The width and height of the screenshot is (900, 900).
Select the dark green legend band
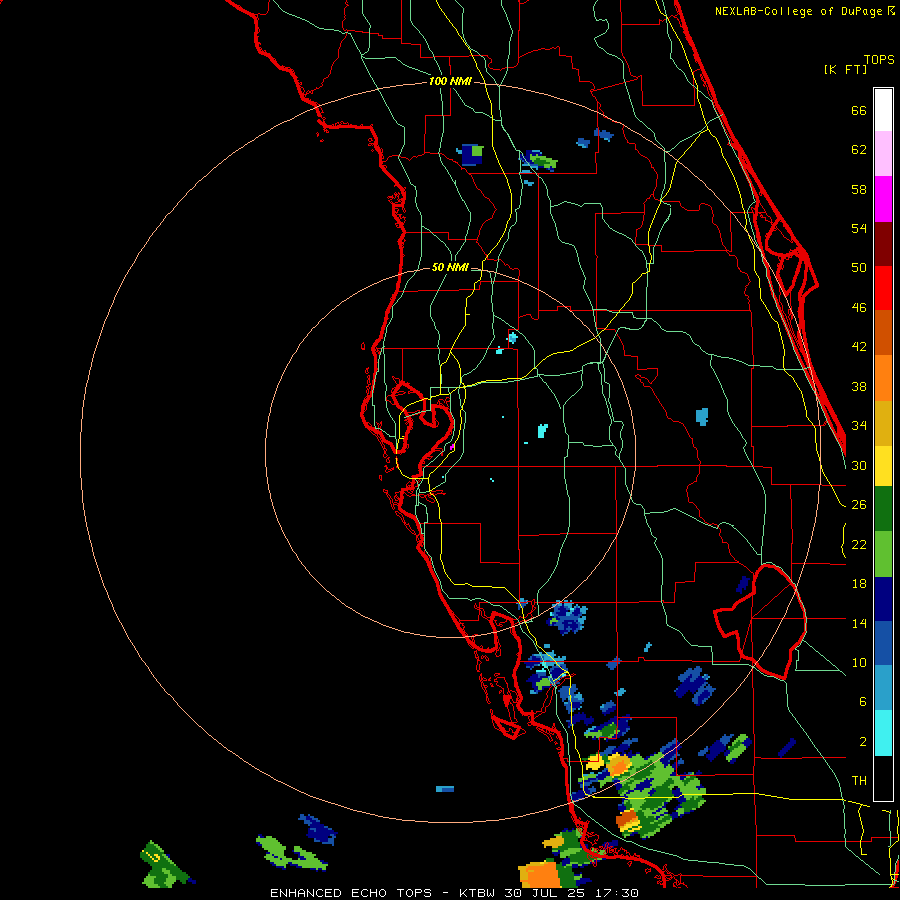[883, 509]
